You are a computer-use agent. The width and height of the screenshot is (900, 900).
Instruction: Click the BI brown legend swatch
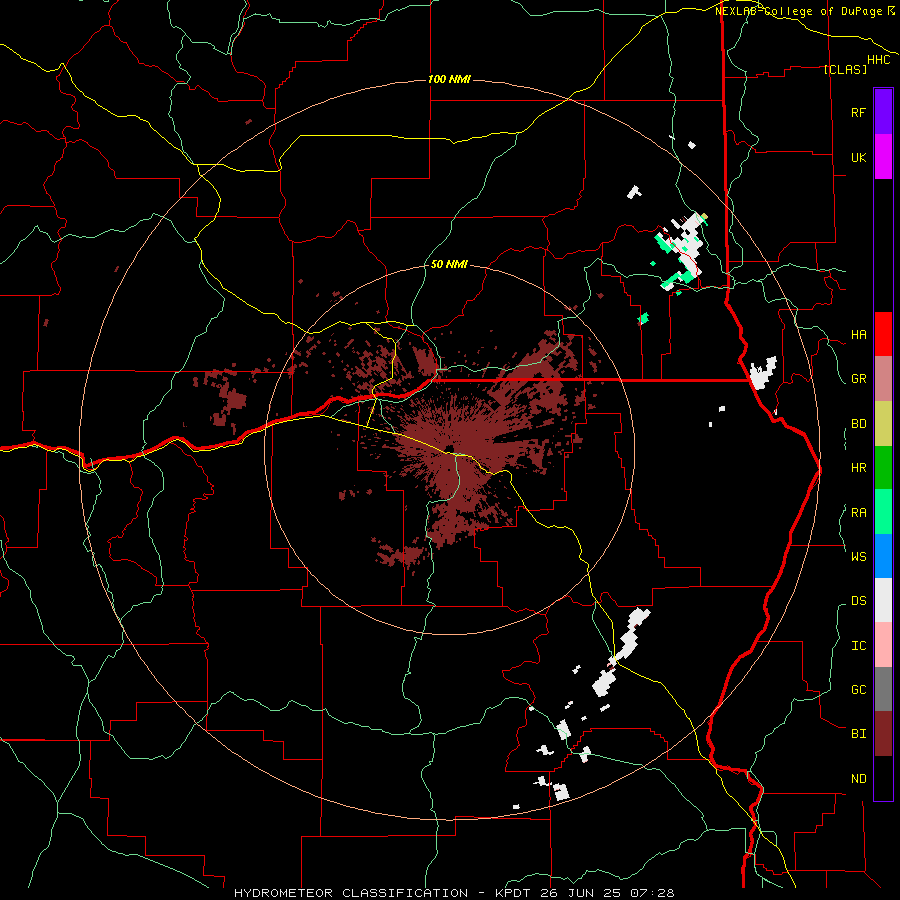coord(883,734)
